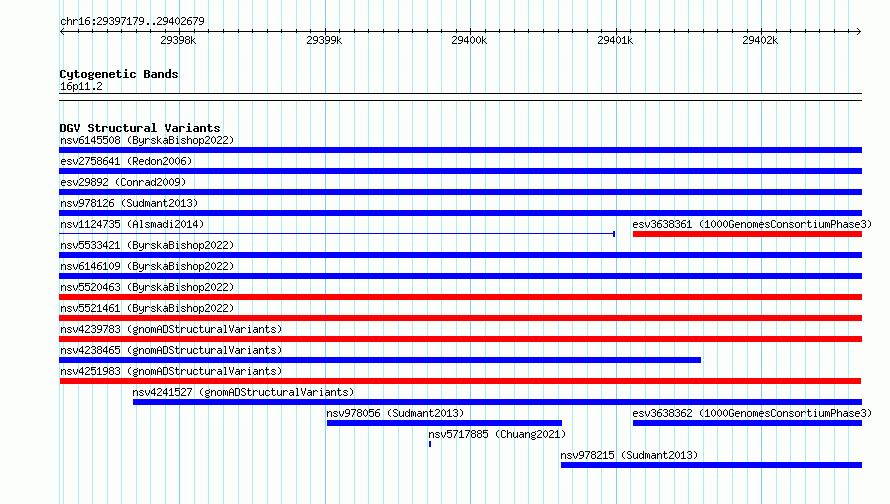The height and width of the screenshot is (504, 890).
Task: Click the right arrowhead of the ruler
Action: (x=859, y=32)
